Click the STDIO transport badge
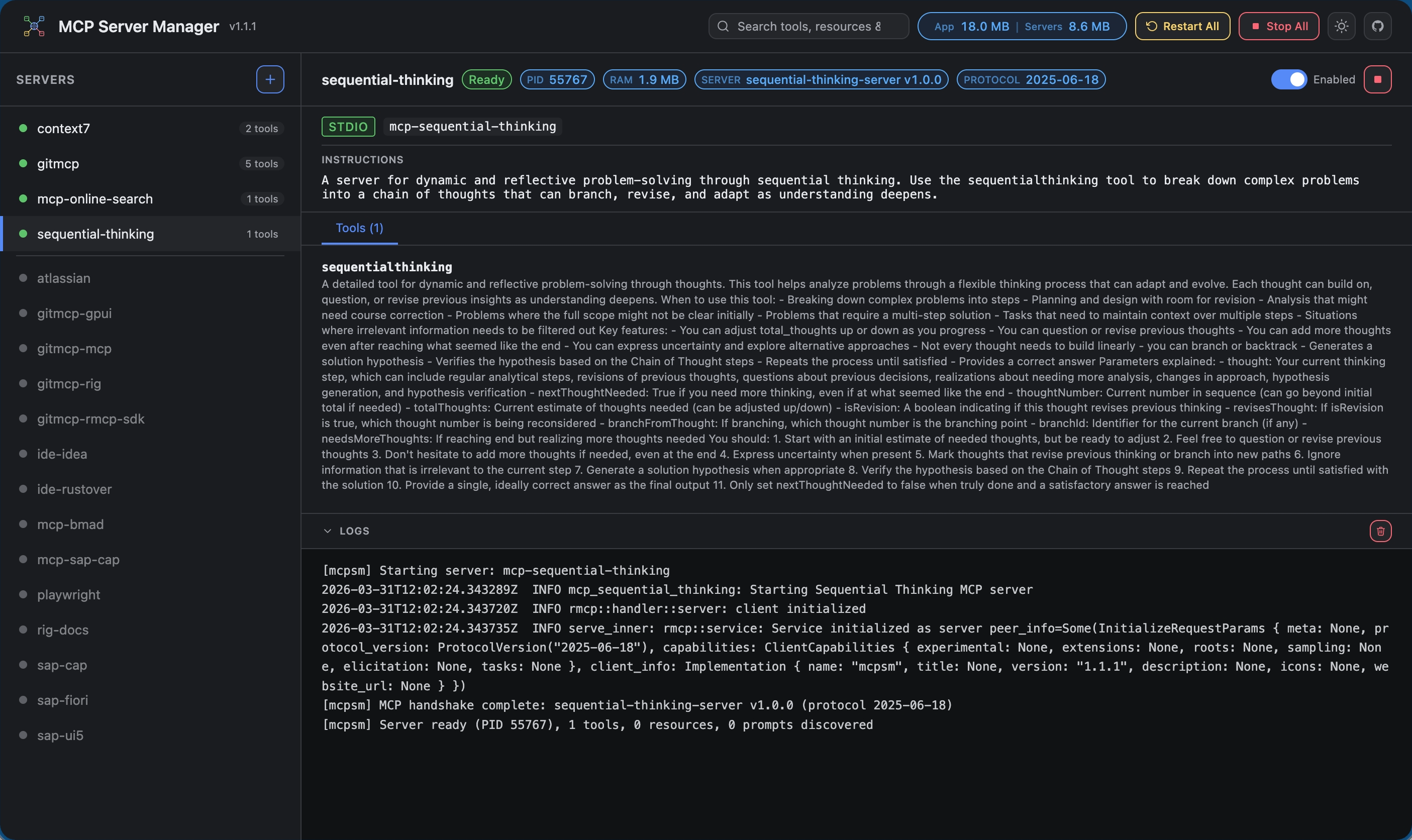The image size is (1412, 840). click(x=348, y=126)
